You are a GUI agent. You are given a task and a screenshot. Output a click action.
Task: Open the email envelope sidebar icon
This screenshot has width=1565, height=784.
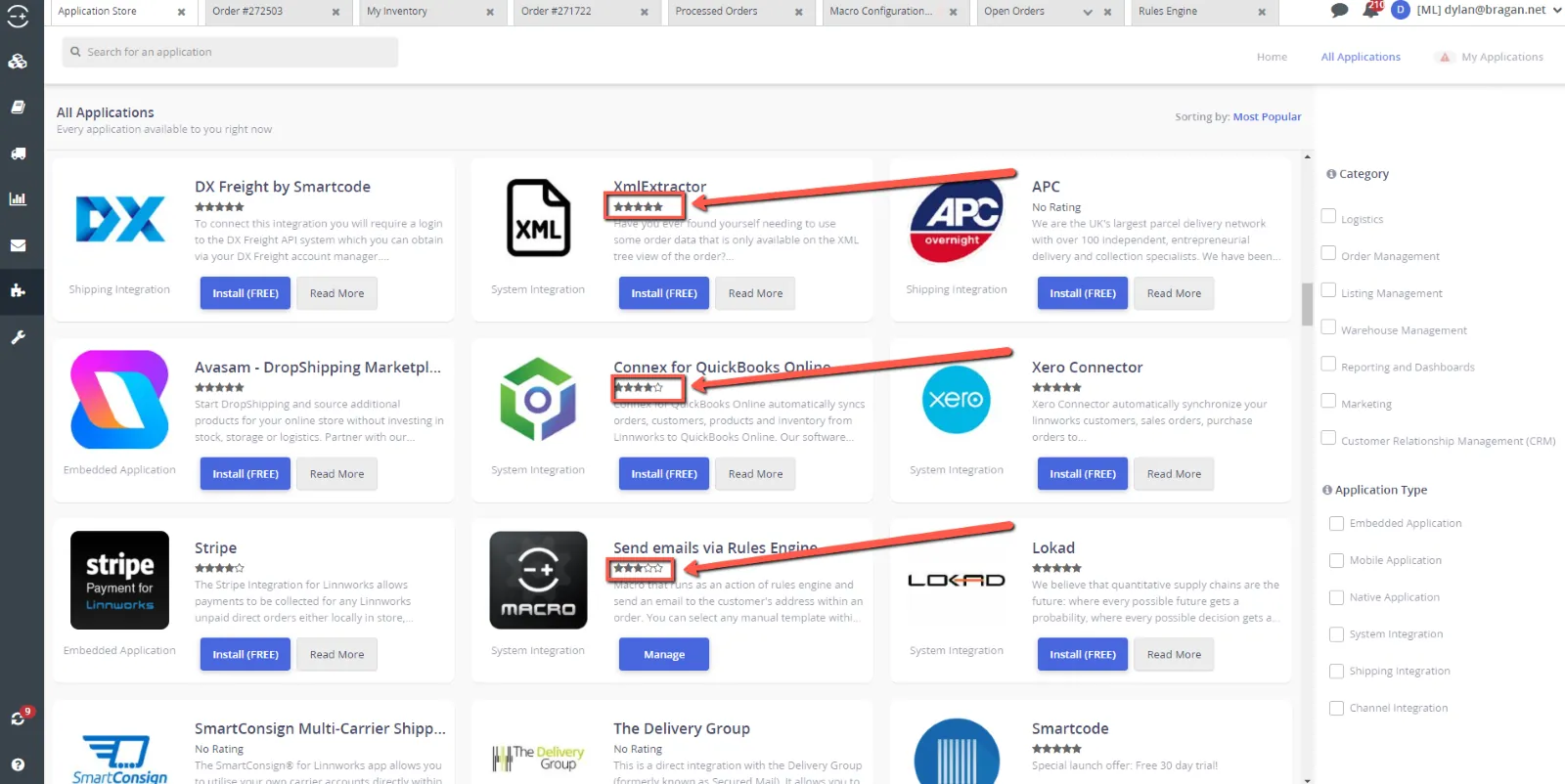point(18,245)
